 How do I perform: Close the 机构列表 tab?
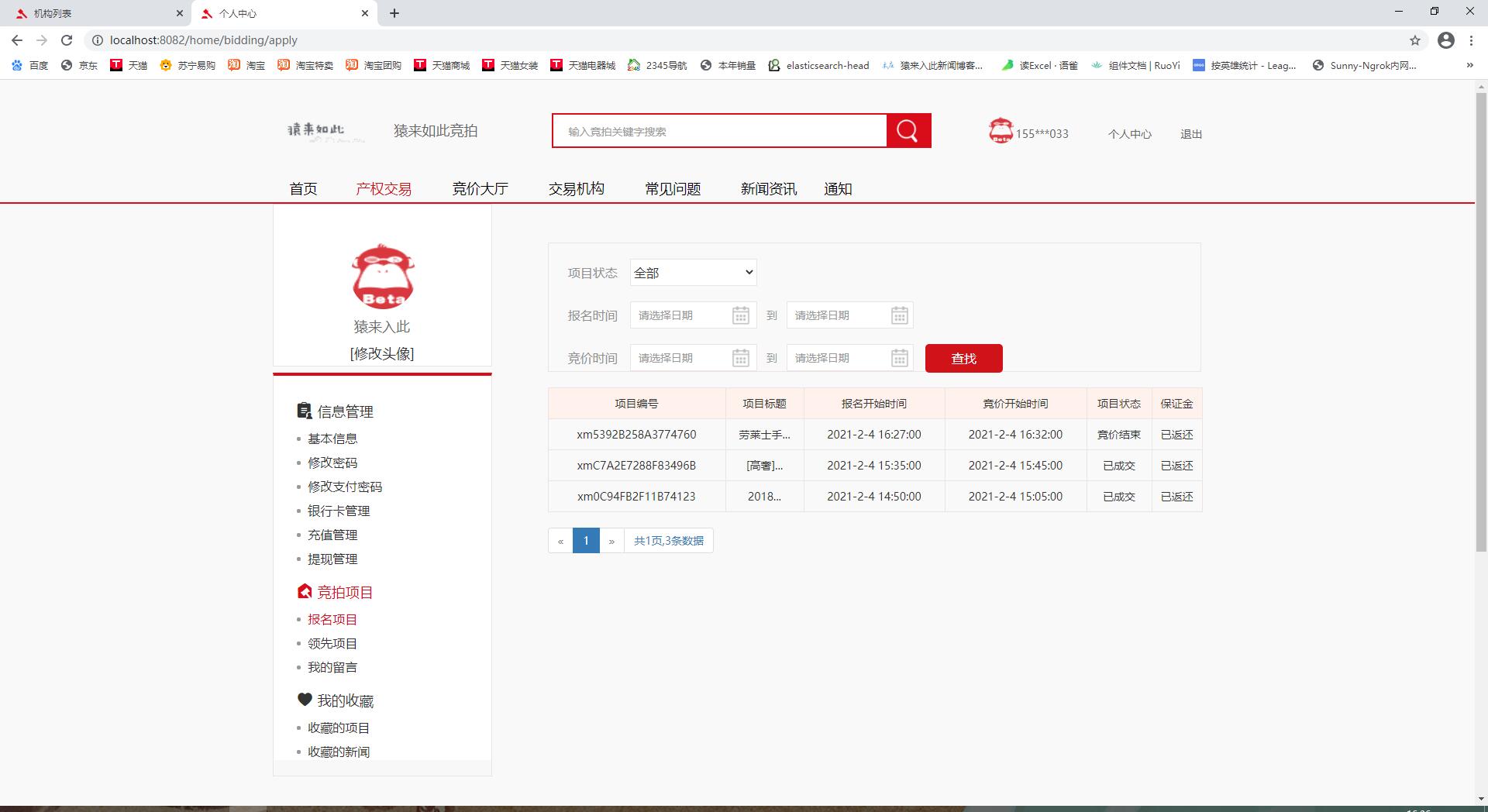click(180, 13)
